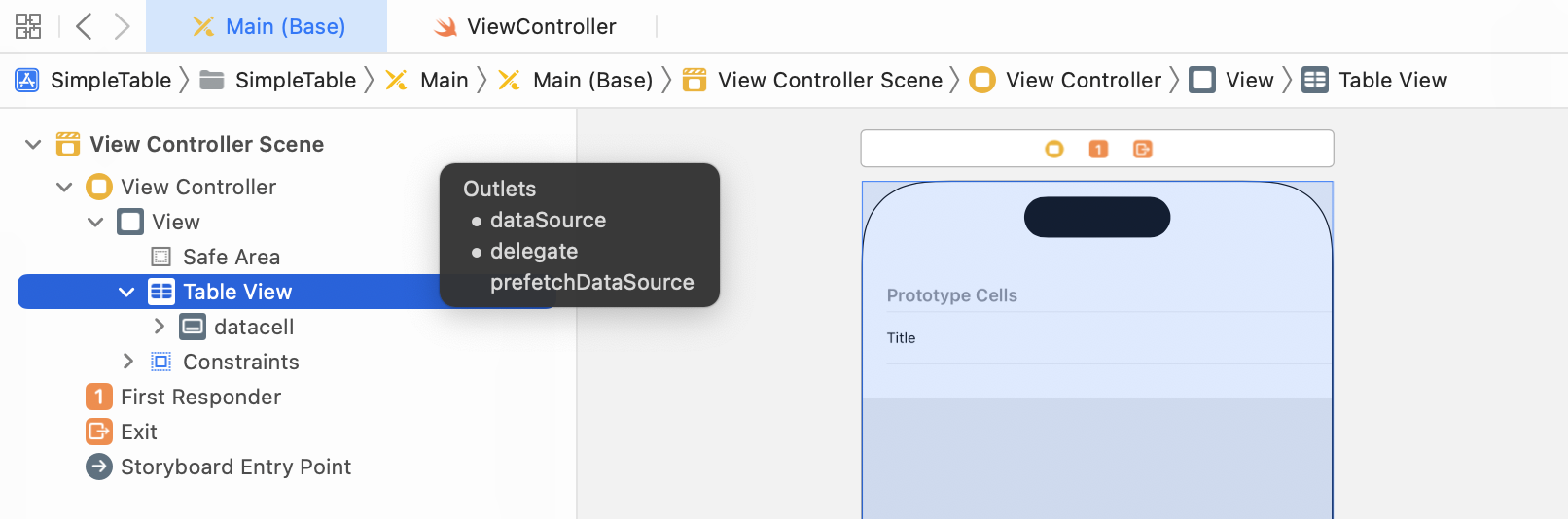Go forward with the right arrow
1568x519 pixels.
(x=122, y=26)
